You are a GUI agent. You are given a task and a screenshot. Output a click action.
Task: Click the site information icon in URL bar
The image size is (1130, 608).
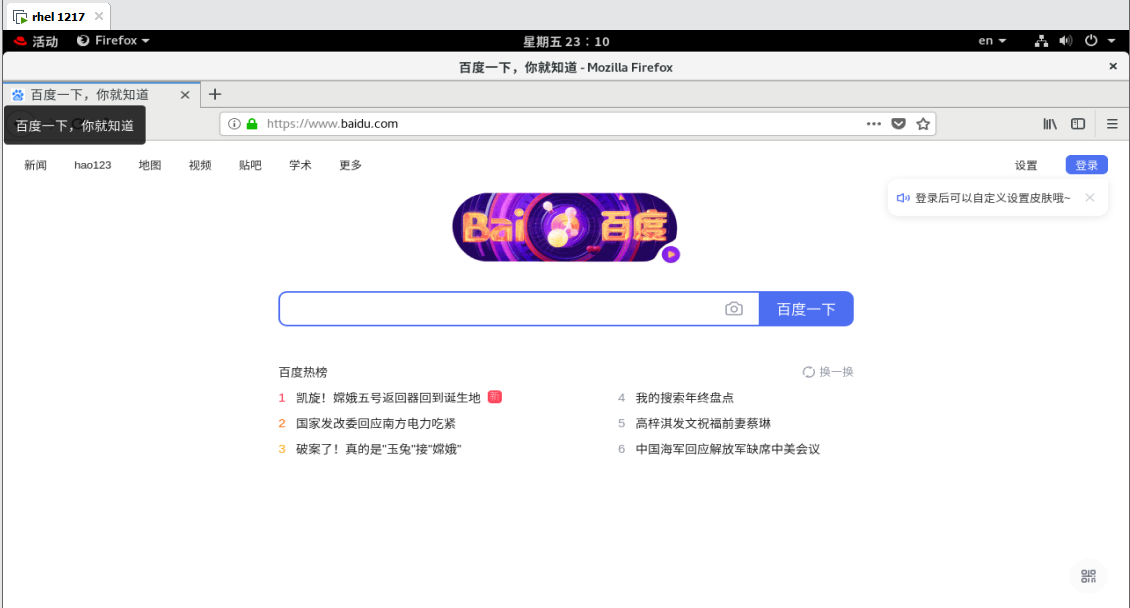(234, 124)
